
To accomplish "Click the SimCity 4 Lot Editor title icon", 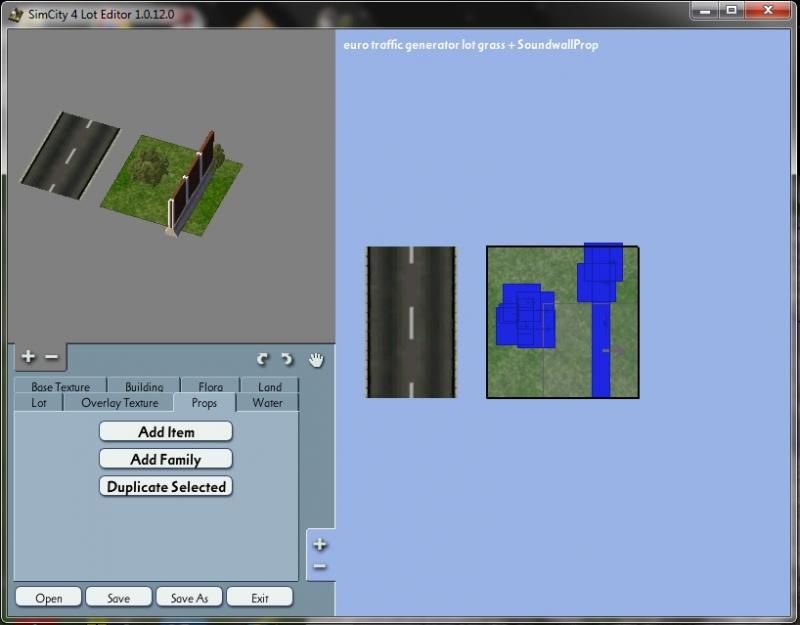I will pyautogui.click(x=16, y=14).
